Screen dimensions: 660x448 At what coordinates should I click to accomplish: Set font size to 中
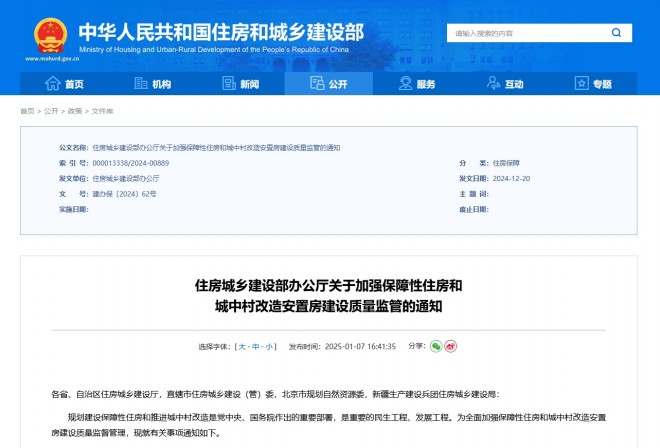click(x=255, y=347)
